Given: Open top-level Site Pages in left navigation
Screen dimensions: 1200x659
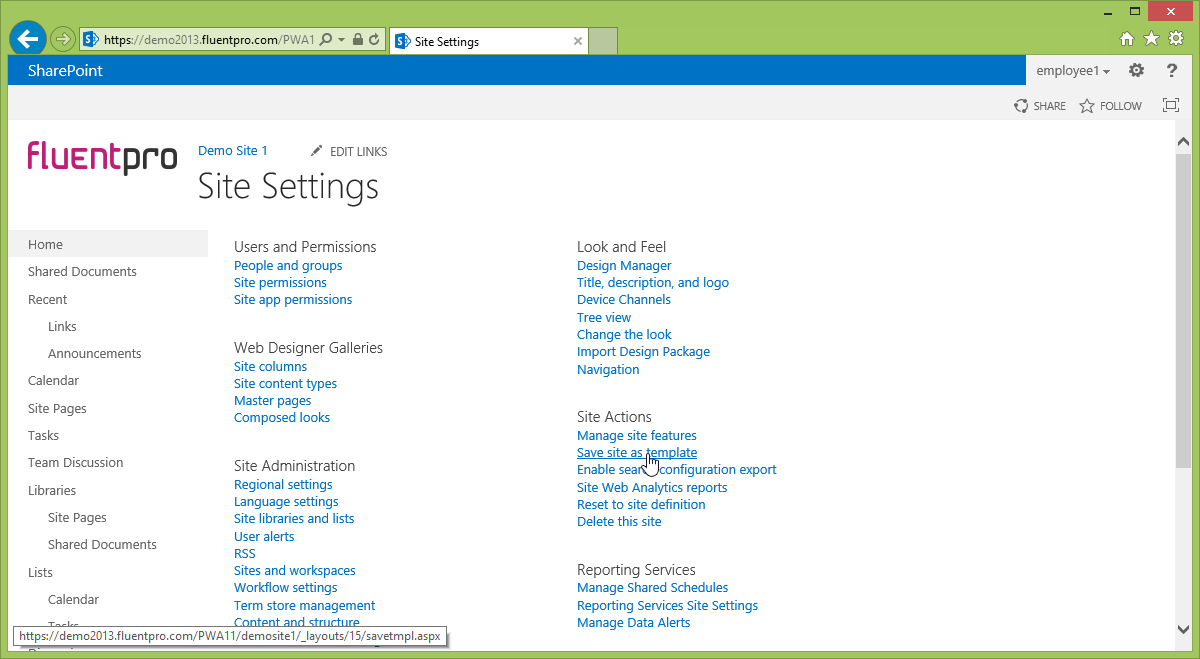Looking at the screenshot, I should tap(57, 408).
